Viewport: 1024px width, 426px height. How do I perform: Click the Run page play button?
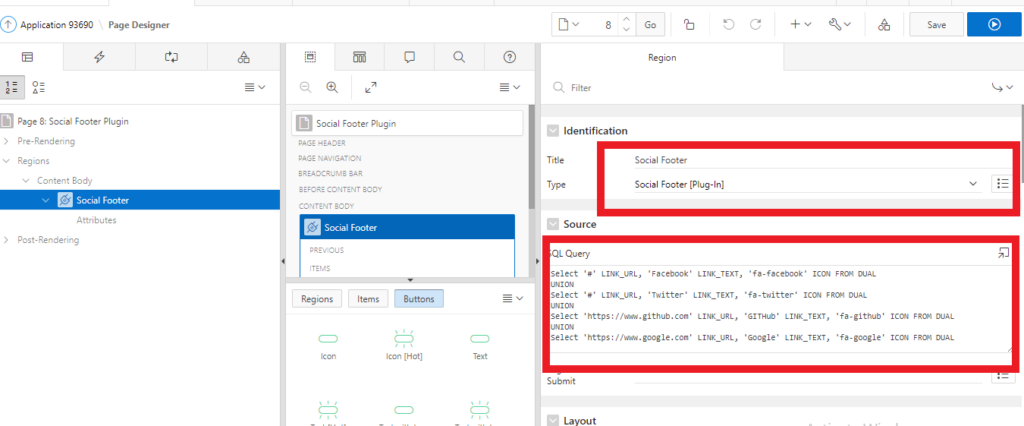[994, 24]
